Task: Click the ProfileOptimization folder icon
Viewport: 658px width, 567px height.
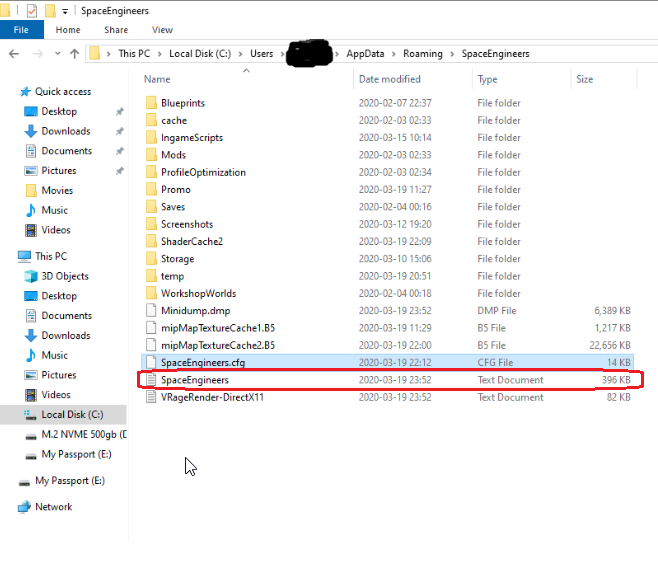Action: pos(151,172)
